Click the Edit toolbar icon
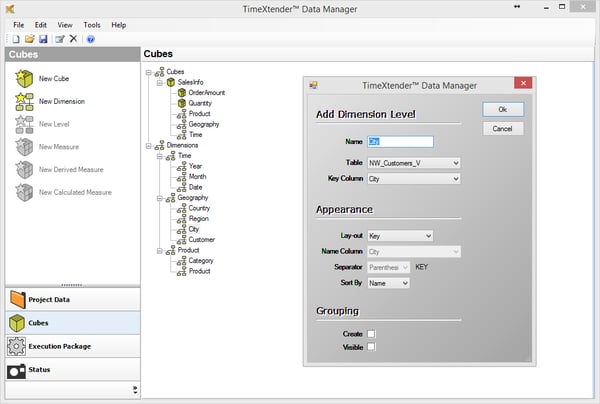The image size is (600, 404). [59, 39]
